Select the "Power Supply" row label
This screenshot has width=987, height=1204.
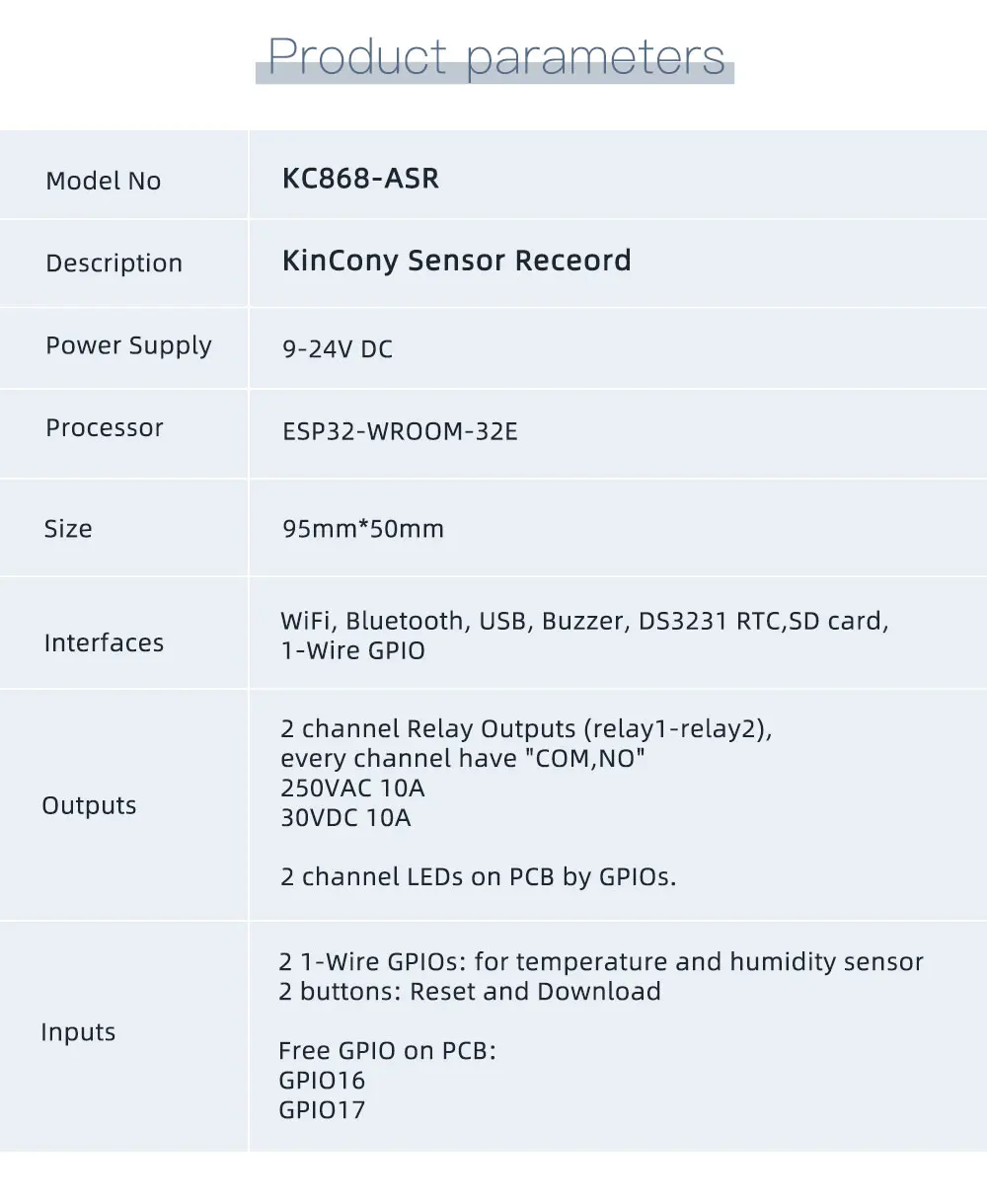pyautogui.click(x=128, y=345)
